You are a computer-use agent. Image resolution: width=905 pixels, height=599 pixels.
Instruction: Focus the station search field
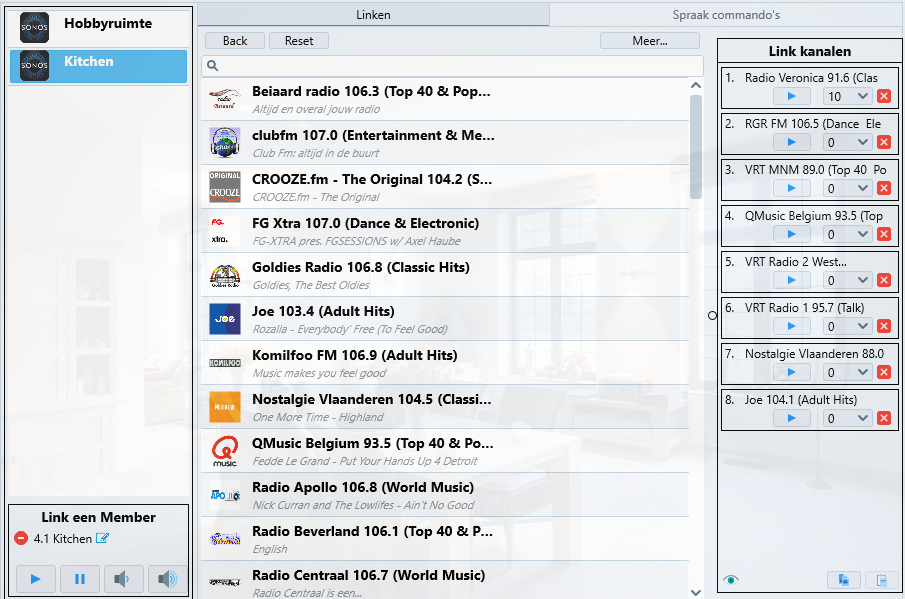pos(452,65)
